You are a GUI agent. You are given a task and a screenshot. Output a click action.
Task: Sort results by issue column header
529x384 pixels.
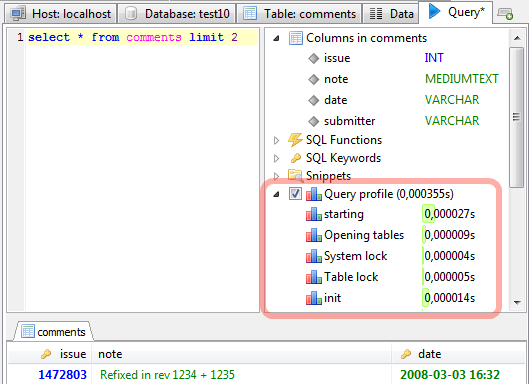point(49,354)
